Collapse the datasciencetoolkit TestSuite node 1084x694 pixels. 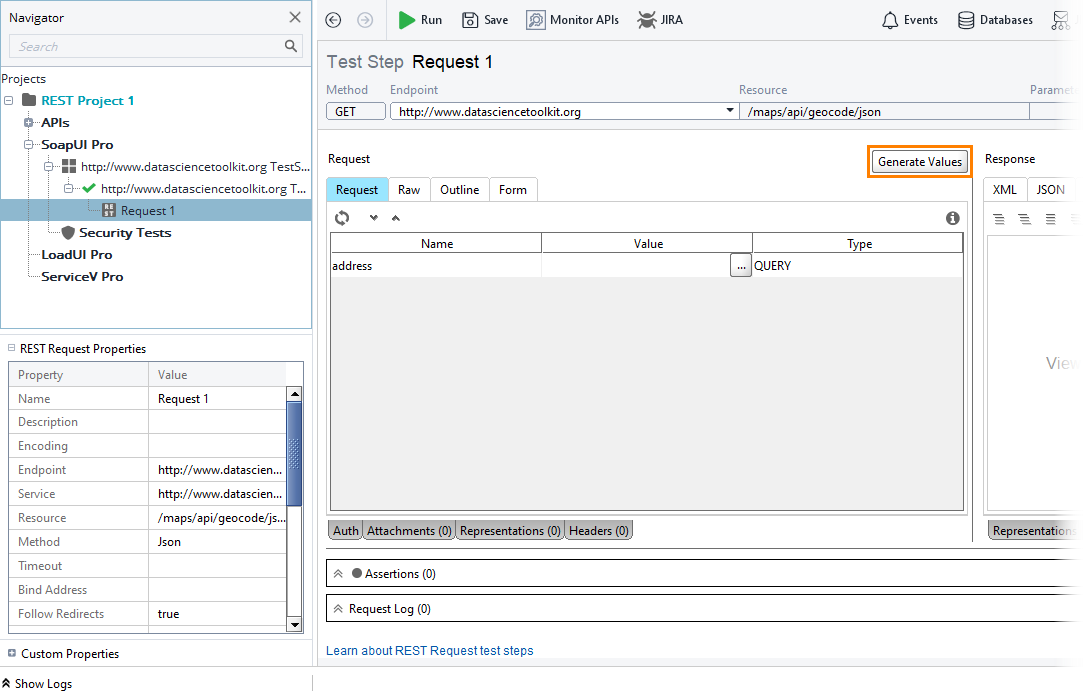pos(48,167)
